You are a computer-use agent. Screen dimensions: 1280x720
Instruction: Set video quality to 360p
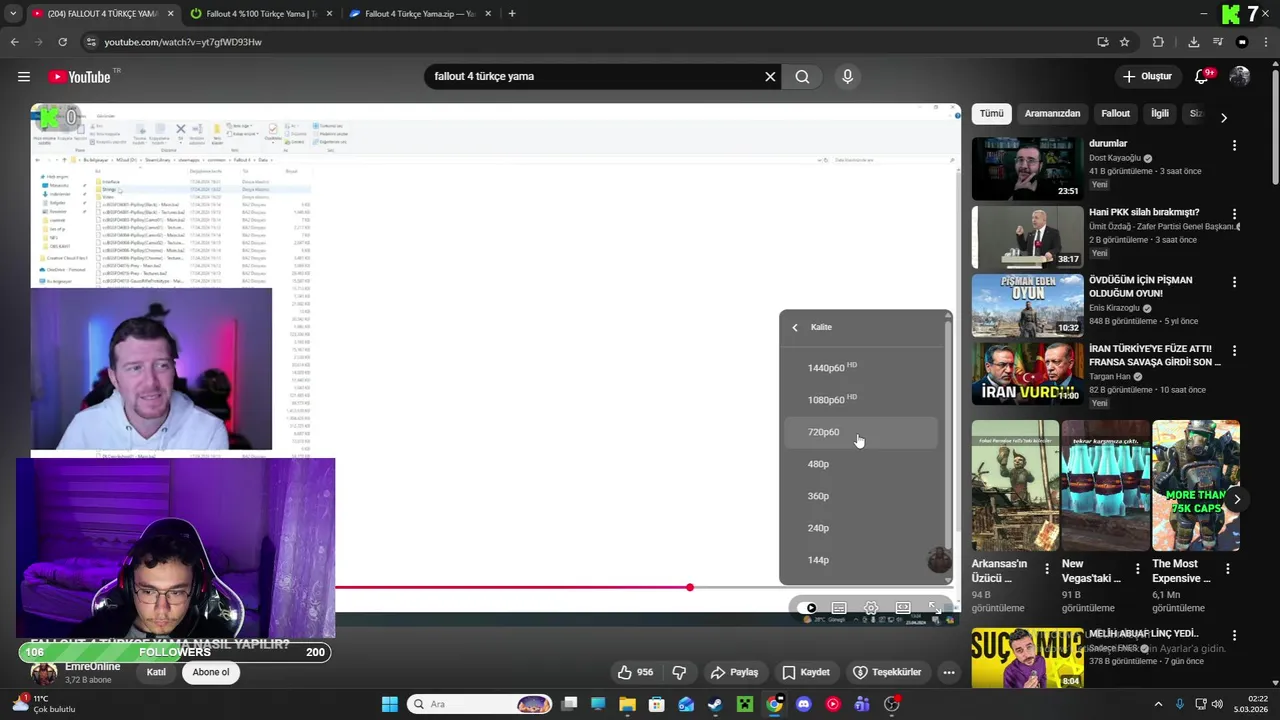[862, 496]
